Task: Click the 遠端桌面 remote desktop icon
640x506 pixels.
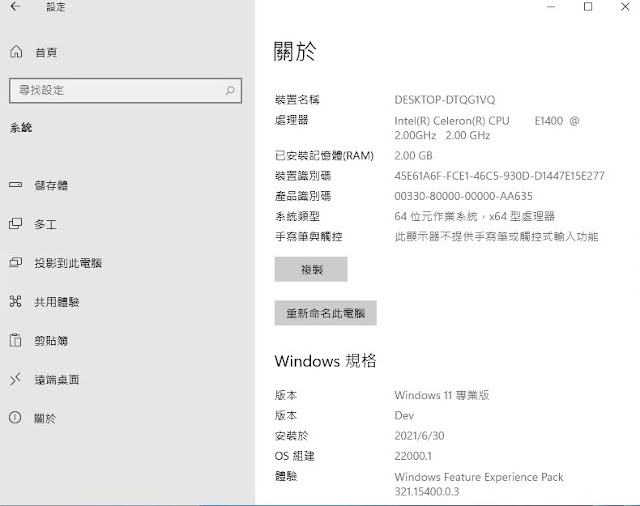Action: pos(16,379)
